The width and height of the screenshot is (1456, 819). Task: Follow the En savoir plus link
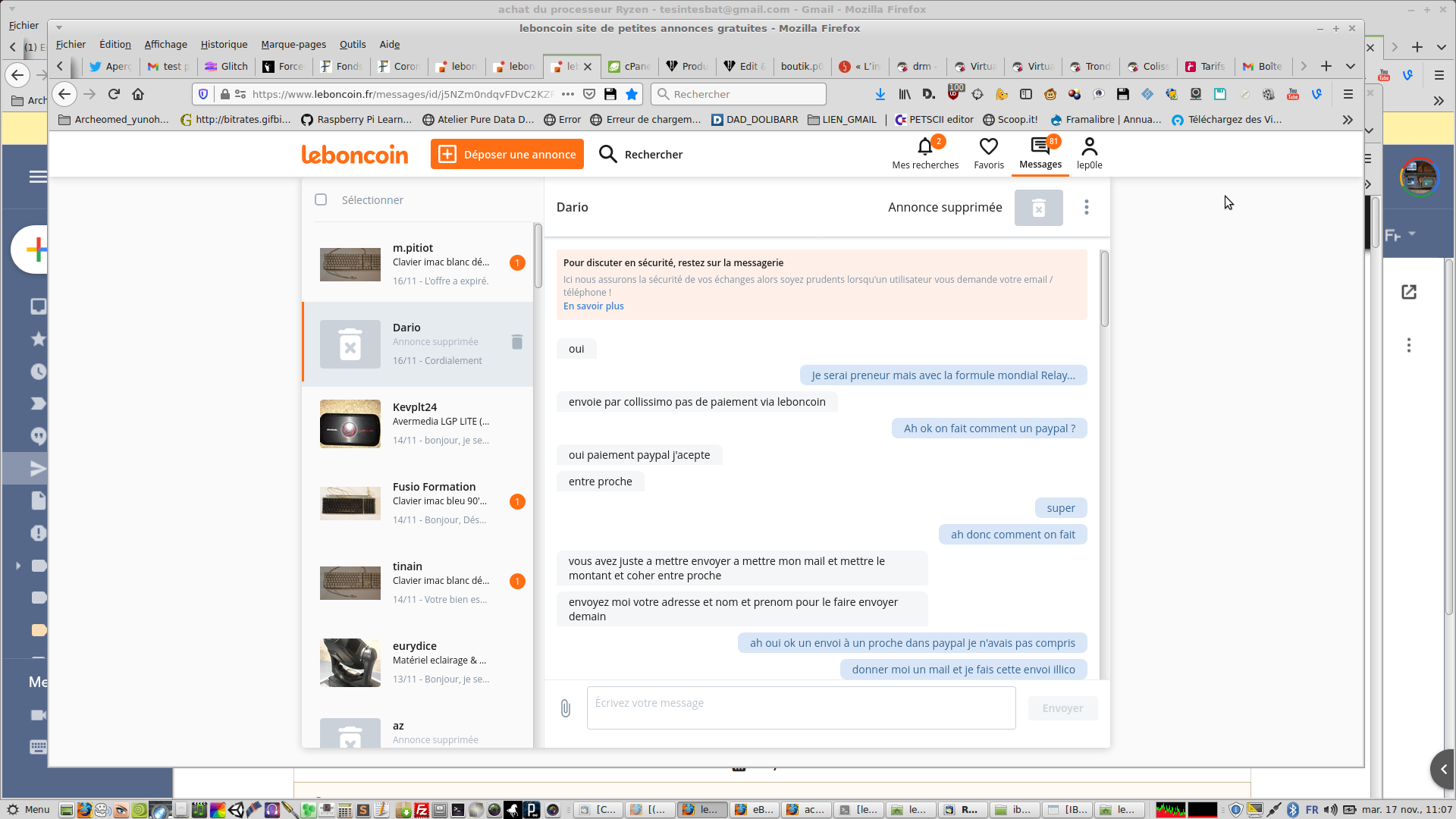point(593,306)
